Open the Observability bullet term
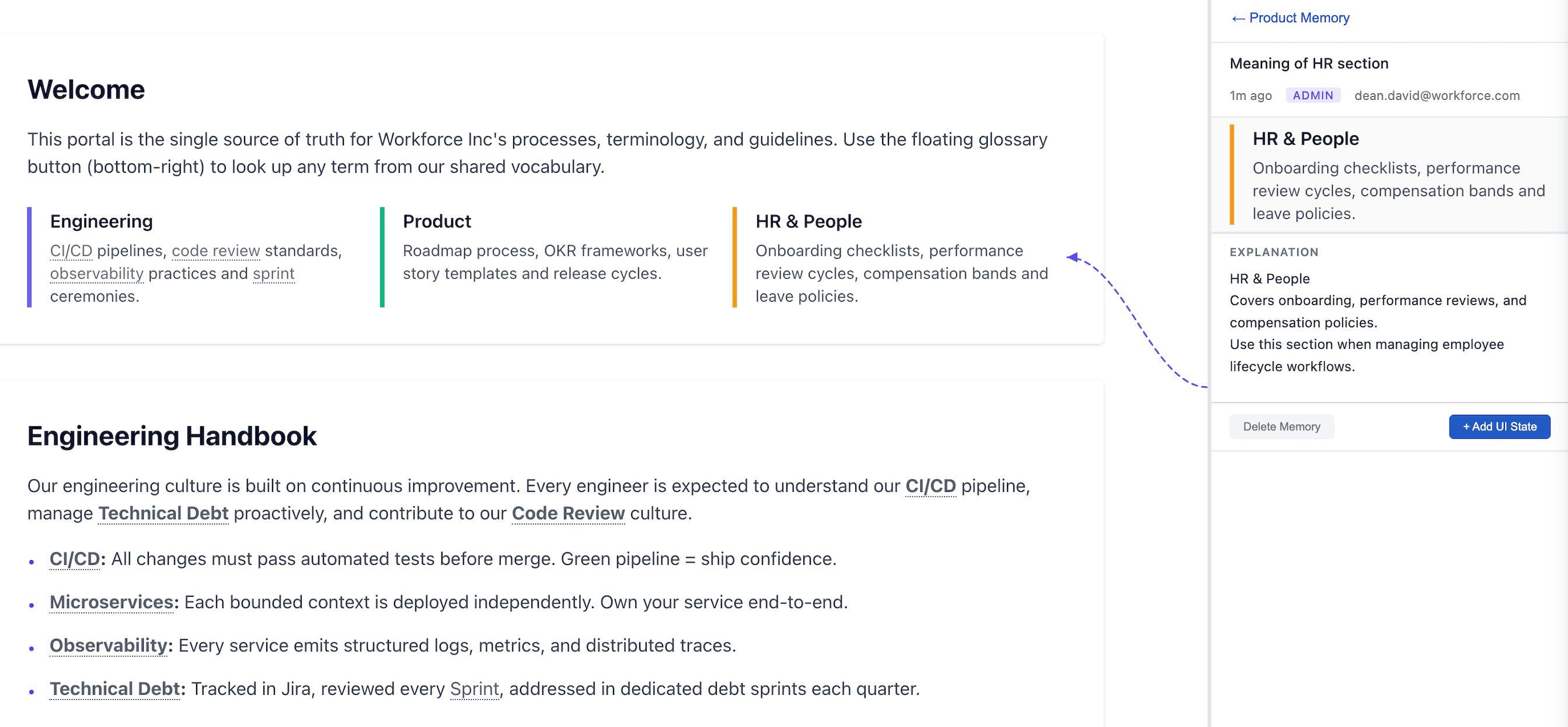 tap(109, 645)
